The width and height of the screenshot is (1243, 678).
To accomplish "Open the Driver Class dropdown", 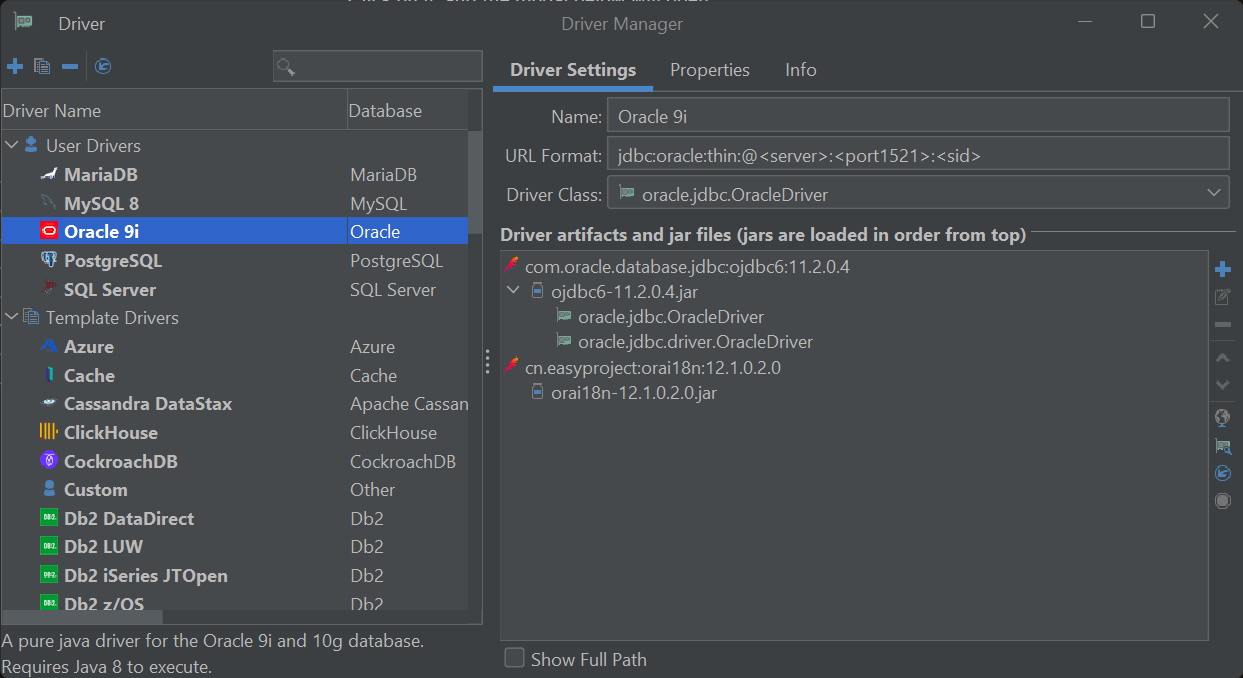I will click(1213, 192).
